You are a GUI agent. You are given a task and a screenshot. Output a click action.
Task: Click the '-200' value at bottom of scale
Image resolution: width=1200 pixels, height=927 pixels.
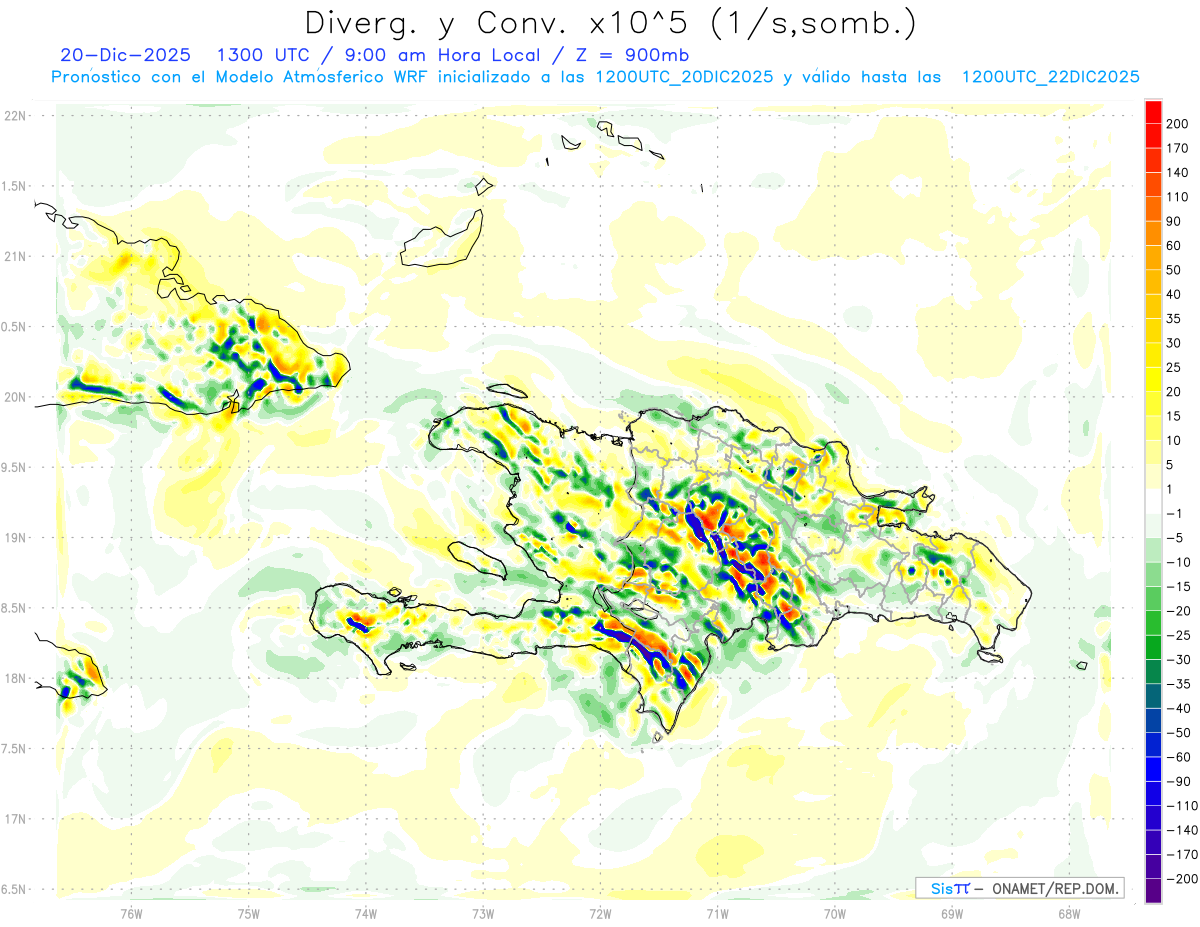click(x=1183, y=879)
